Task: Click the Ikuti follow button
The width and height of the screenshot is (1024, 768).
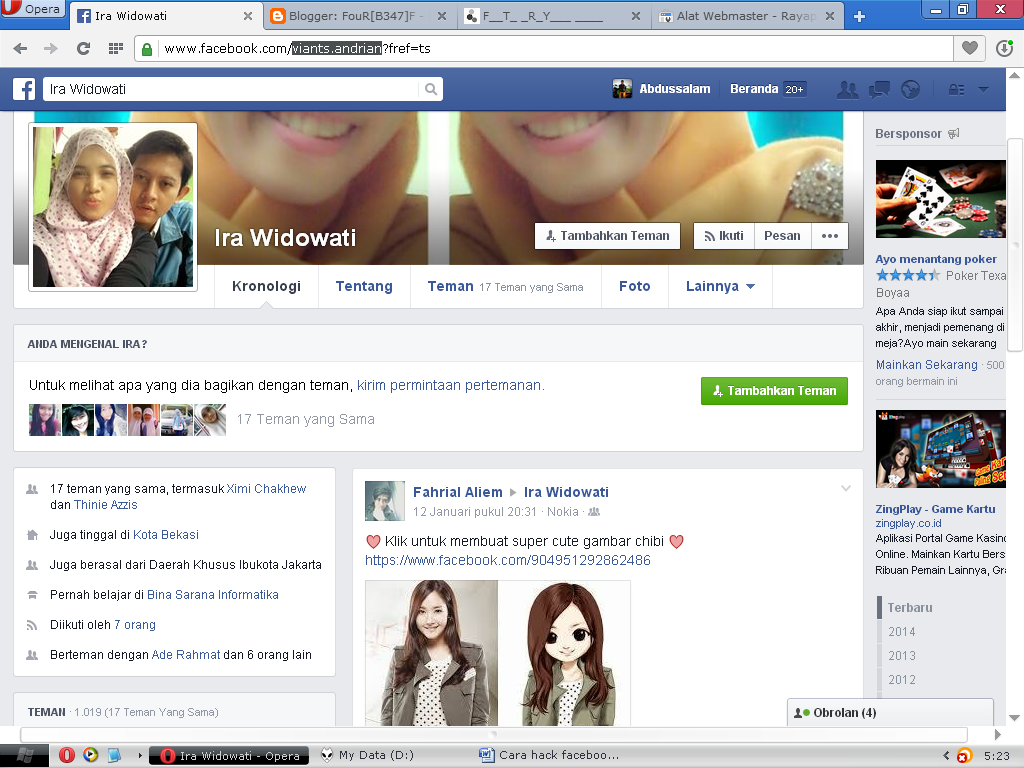Action: [724, 236]
